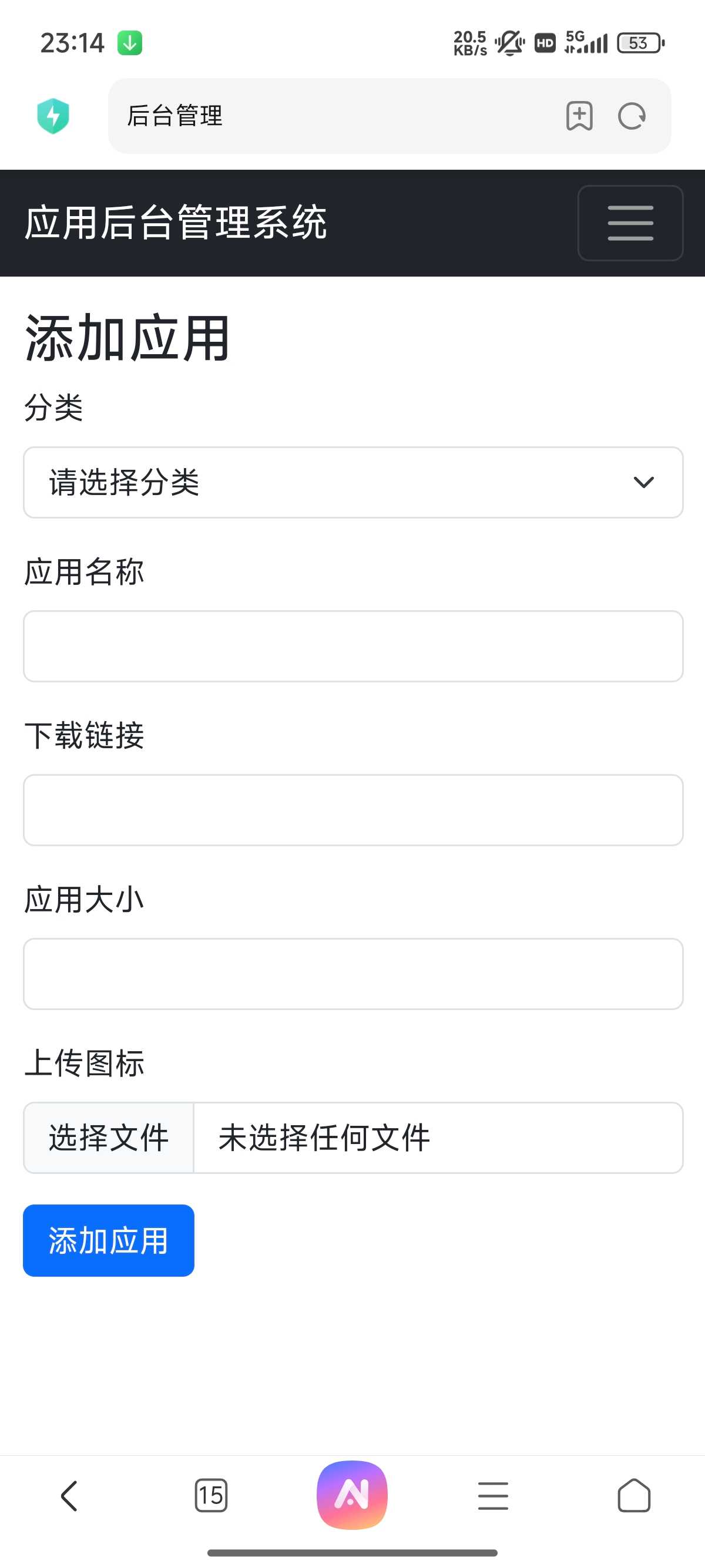Tap the 未选择任何文件 file area
Image resolution: width=705 pixels, height=1568 pixels.
click(438, 1137)
